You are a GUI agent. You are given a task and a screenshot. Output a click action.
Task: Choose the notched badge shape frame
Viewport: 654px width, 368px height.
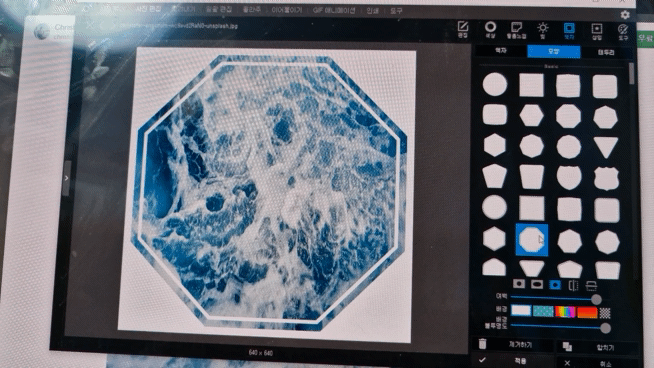(x=606, y=178)
